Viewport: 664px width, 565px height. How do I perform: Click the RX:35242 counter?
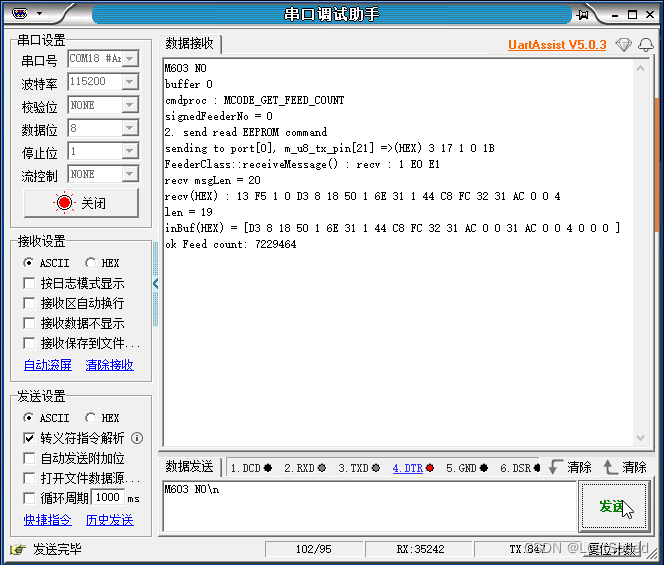click(420, 549)
